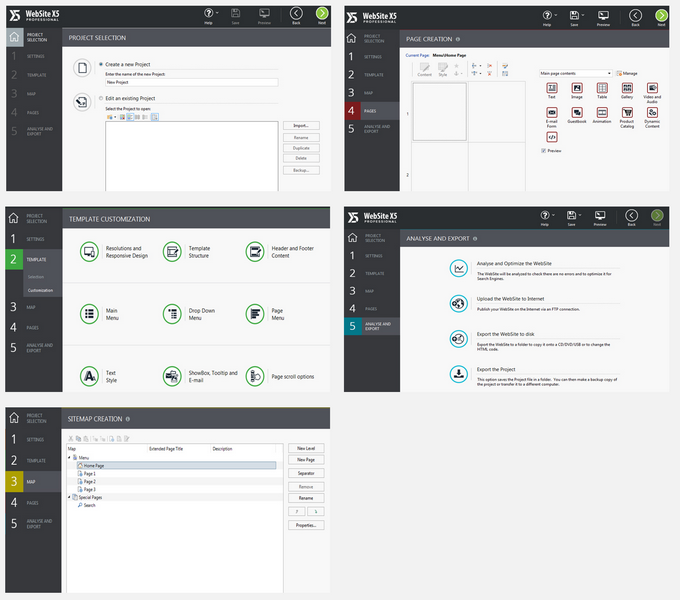Open the Main page contents dropdown
680x600 pixels.
coord(575,73)
